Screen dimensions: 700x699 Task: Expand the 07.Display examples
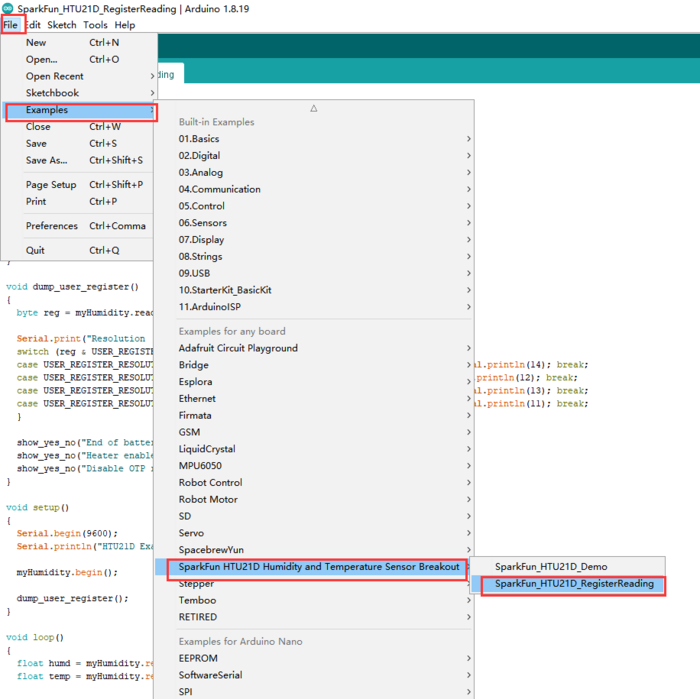[314, 240]
